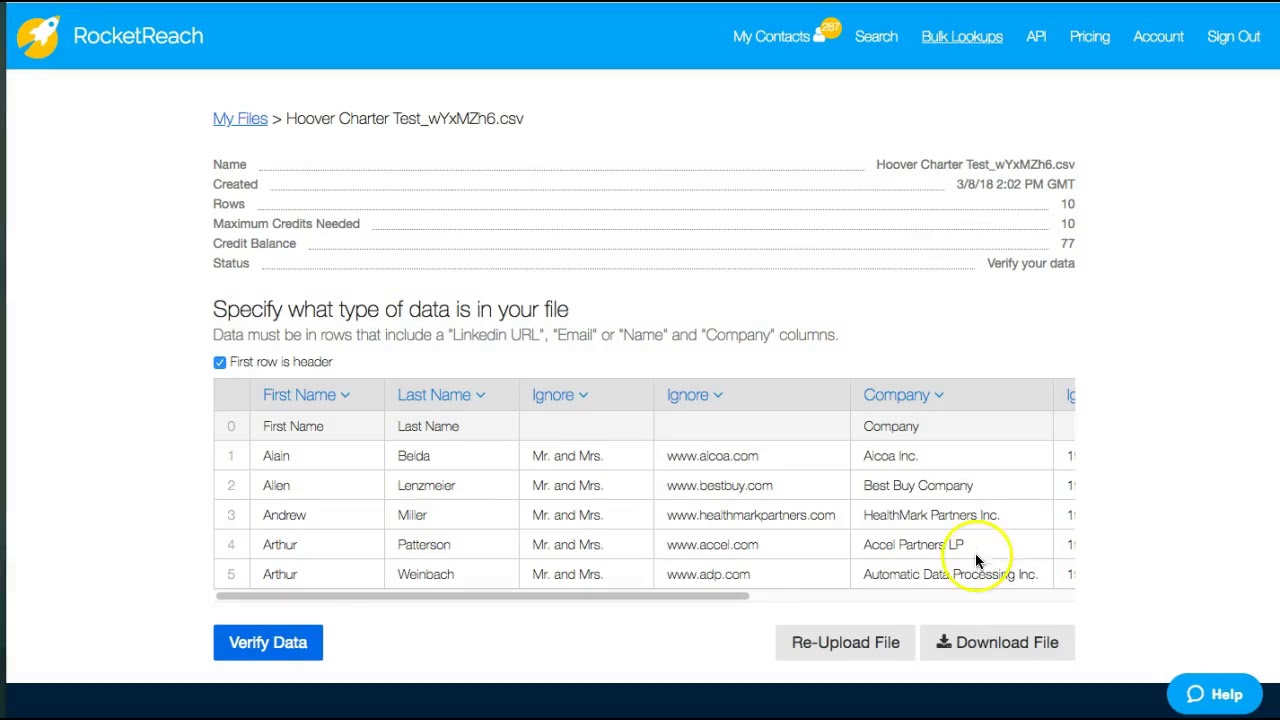The image size is (1280, 720).
Task: Click the Re-Upload File button
Action: 845,642
